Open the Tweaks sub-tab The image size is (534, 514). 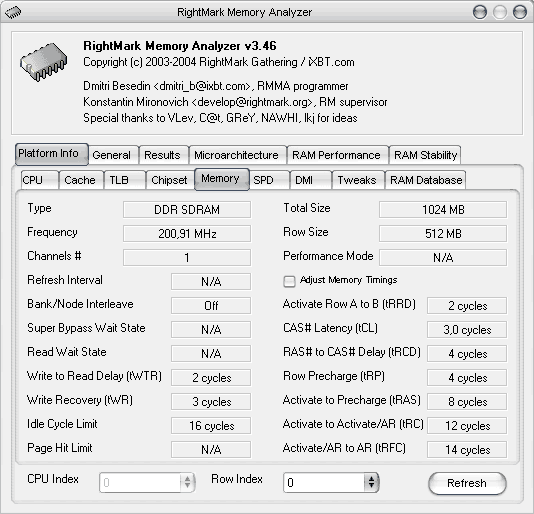(x=358, y=180)
